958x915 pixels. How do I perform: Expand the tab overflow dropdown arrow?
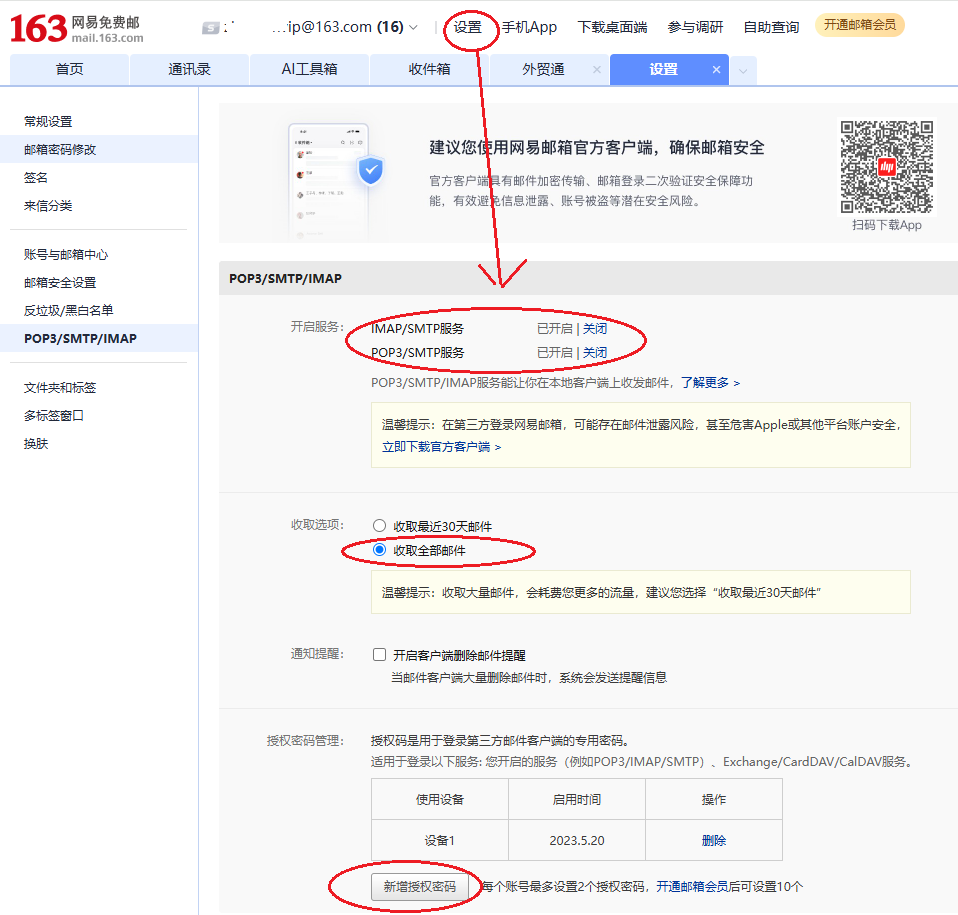click(x=743, y=71)
